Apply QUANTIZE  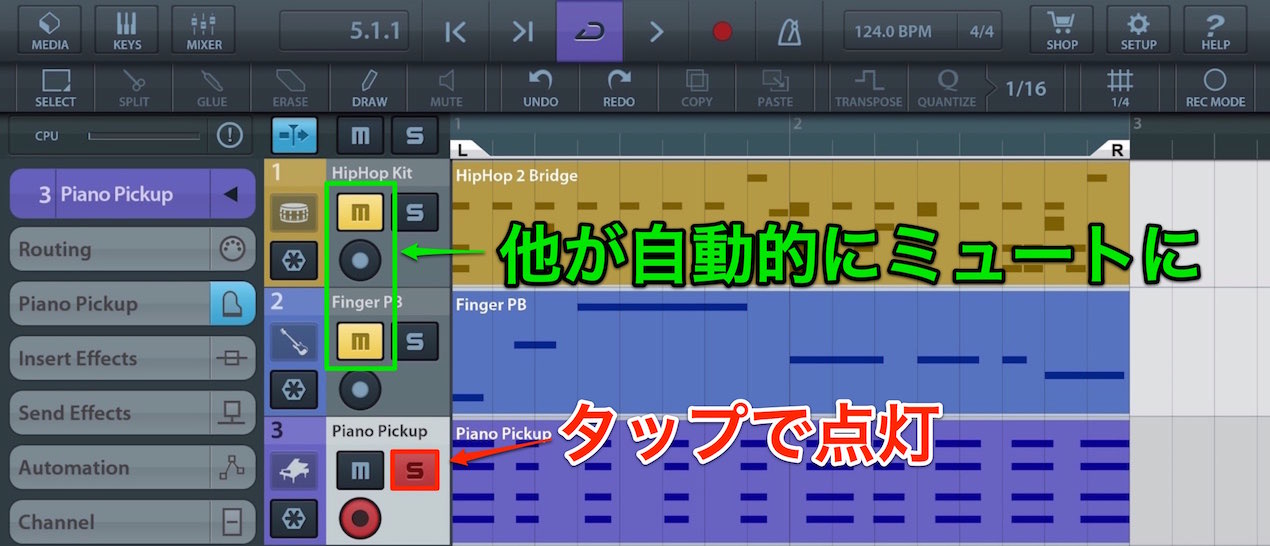click(x=946, y=88)
